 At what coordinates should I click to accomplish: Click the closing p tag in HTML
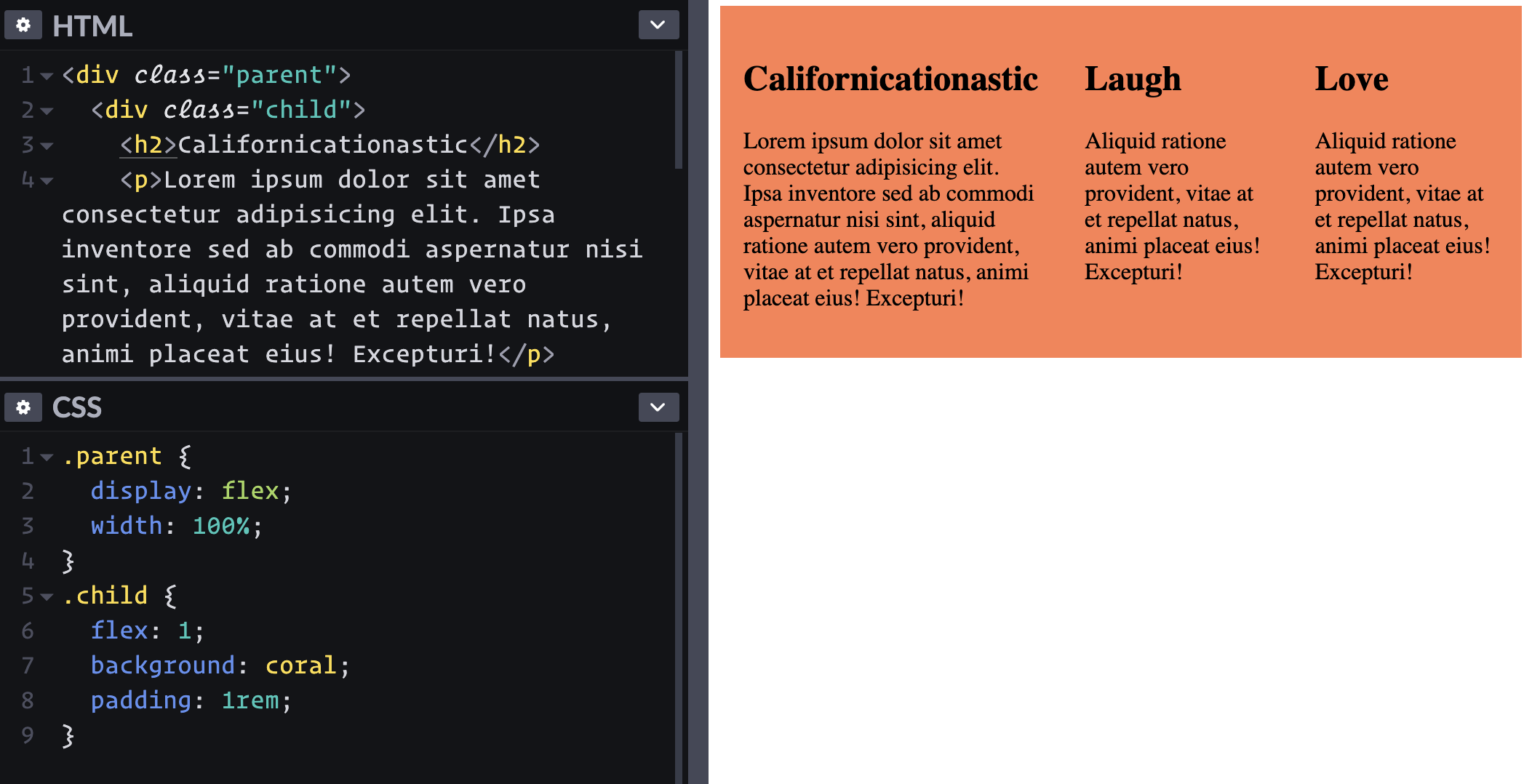527,354
